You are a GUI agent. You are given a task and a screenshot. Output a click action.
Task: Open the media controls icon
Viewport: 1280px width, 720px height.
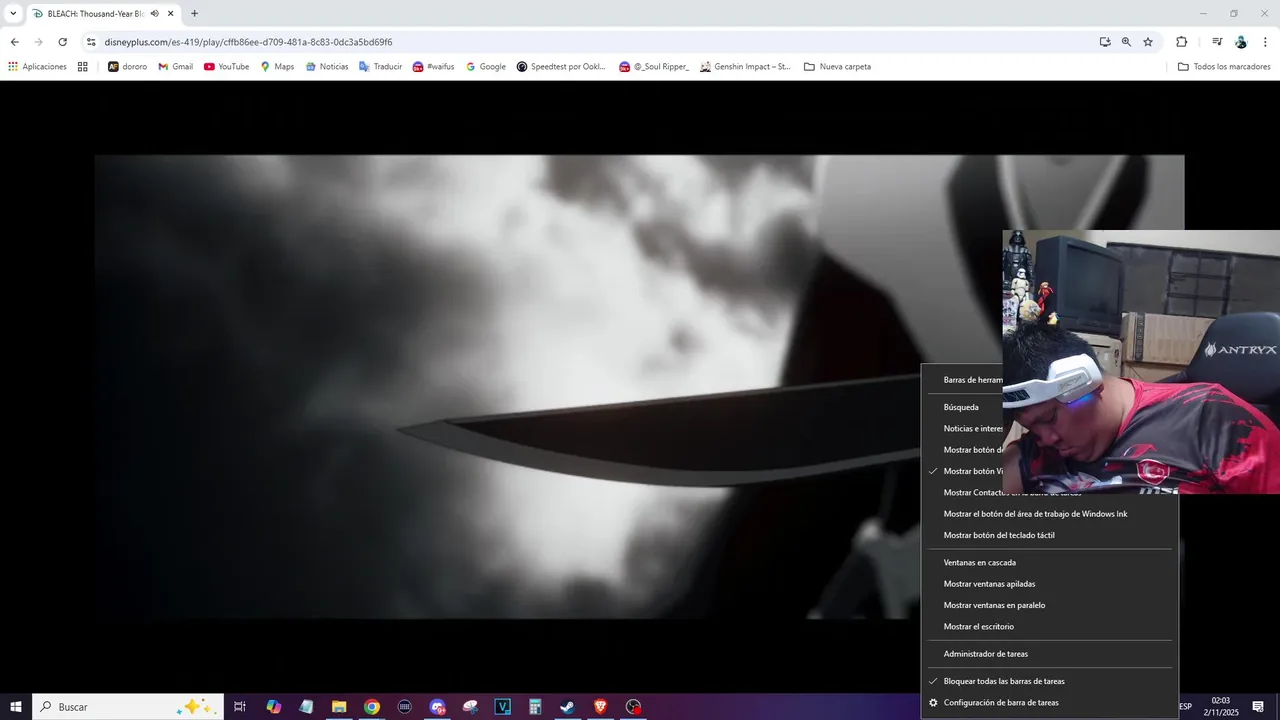tap(1217, 42)
